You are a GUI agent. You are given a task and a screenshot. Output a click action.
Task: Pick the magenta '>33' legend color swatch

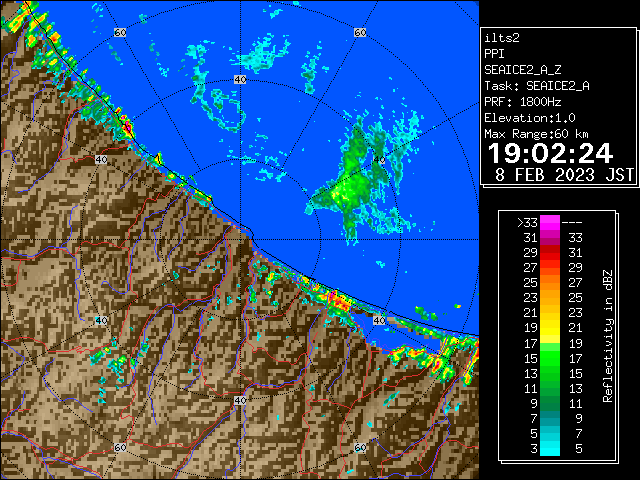point(550,222)
